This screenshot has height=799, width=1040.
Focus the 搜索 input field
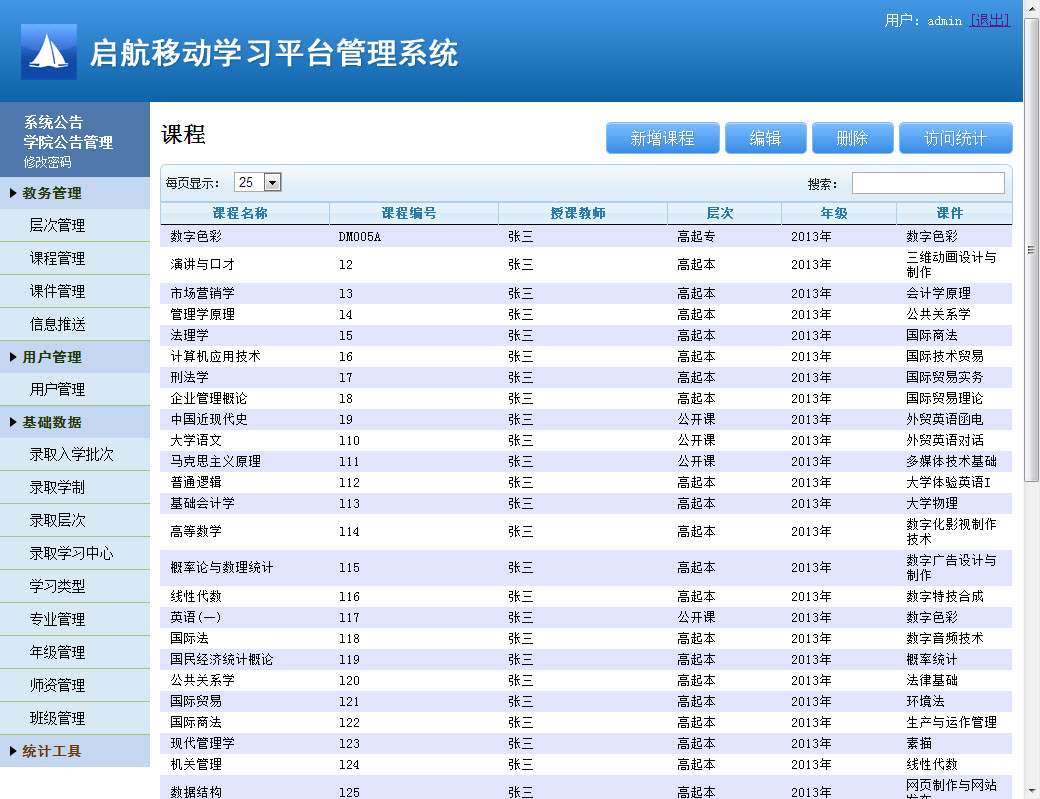pos(927,183)
